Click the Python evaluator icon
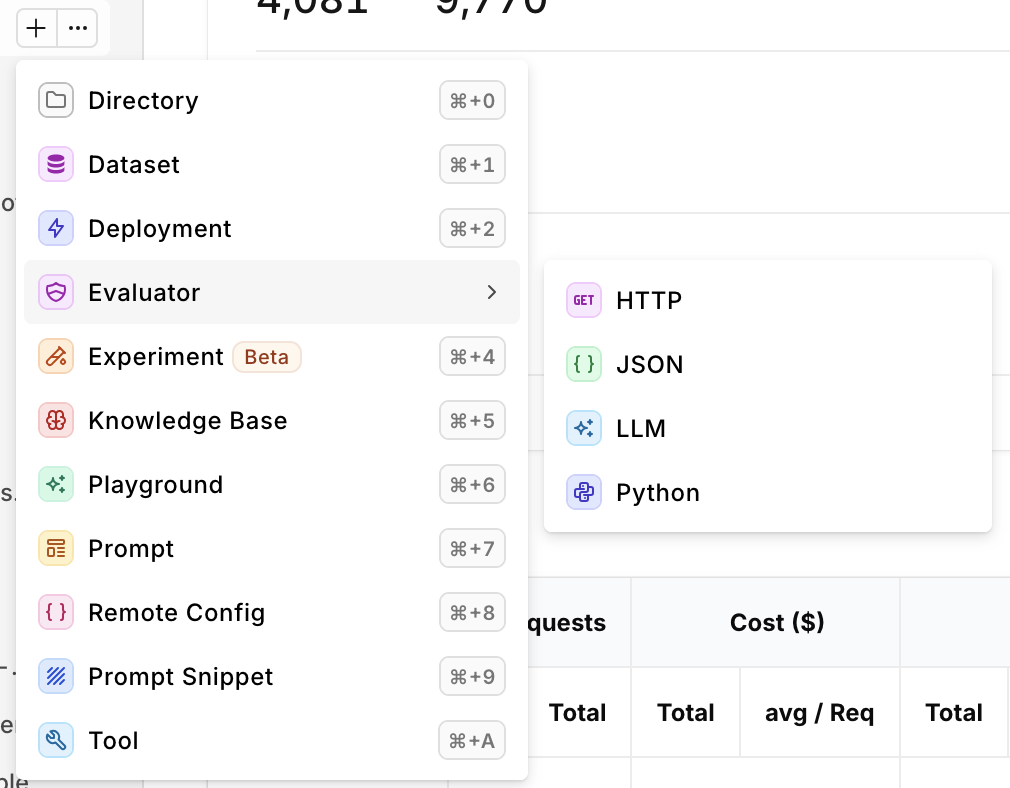Viewport: 1010px width, 788px height. pyautogui.click(x=584, y=492)
